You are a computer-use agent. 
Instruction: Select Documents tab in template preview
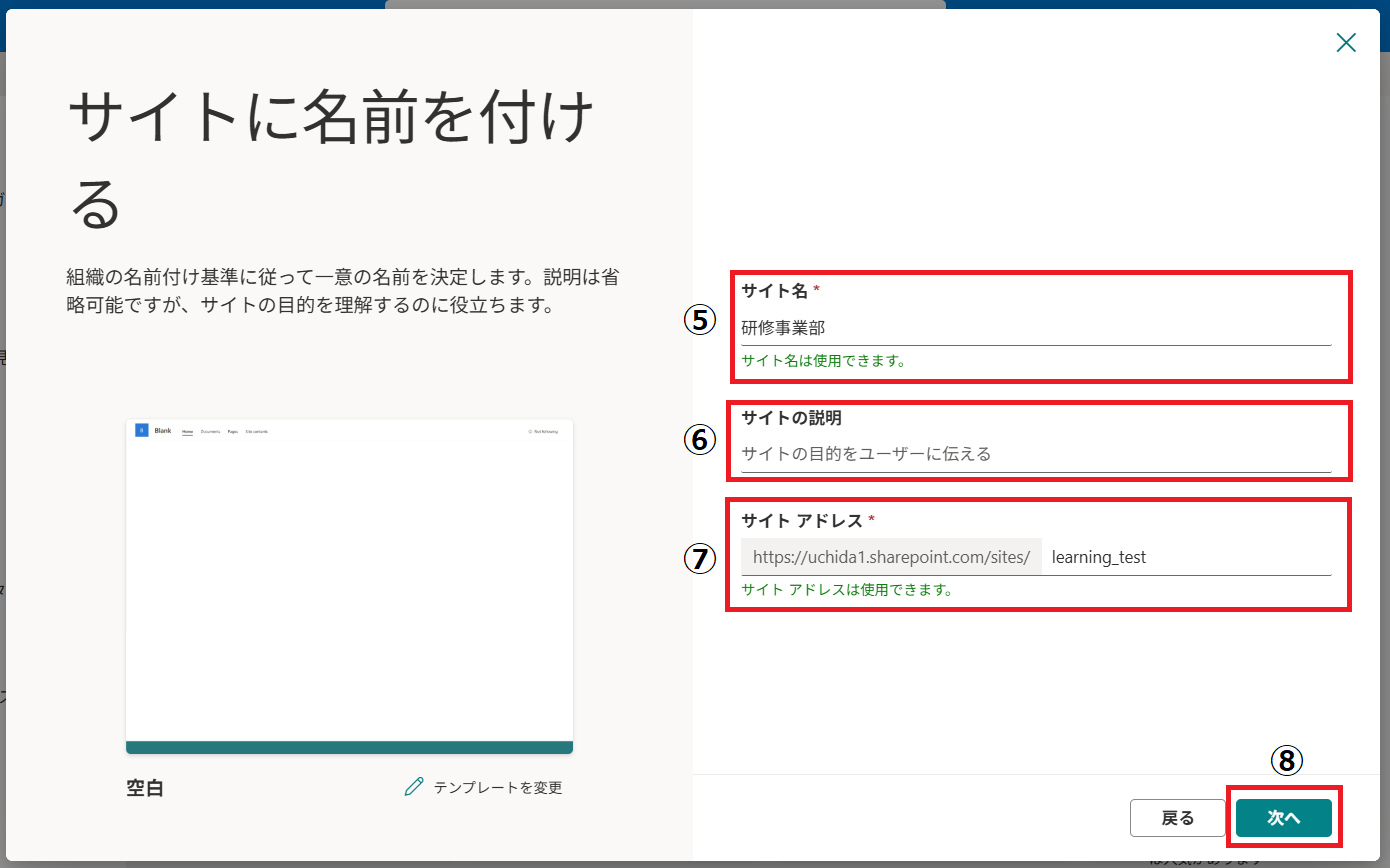click(x=210, y=431)
